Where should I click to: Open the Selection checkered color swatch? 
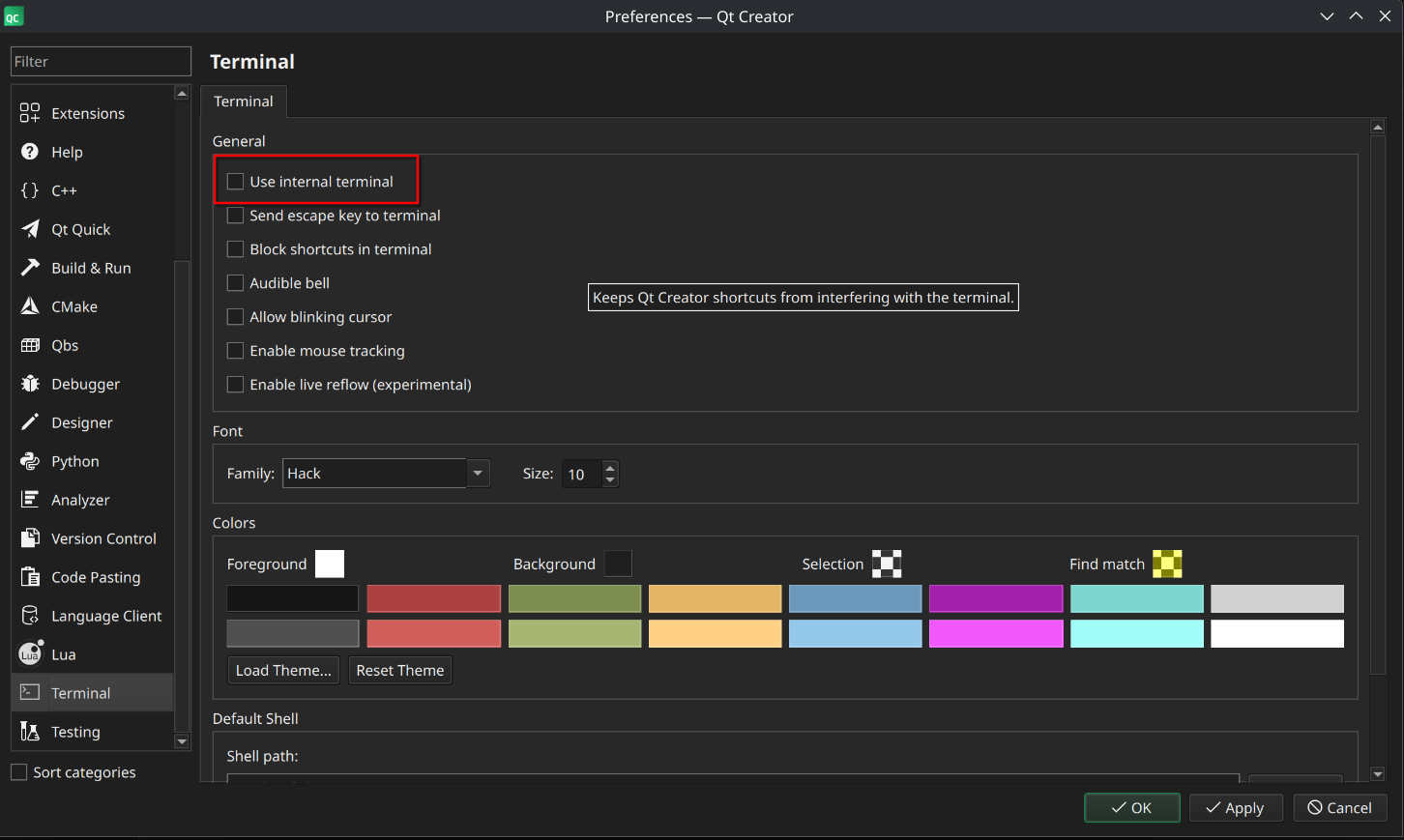click(887, 564)
